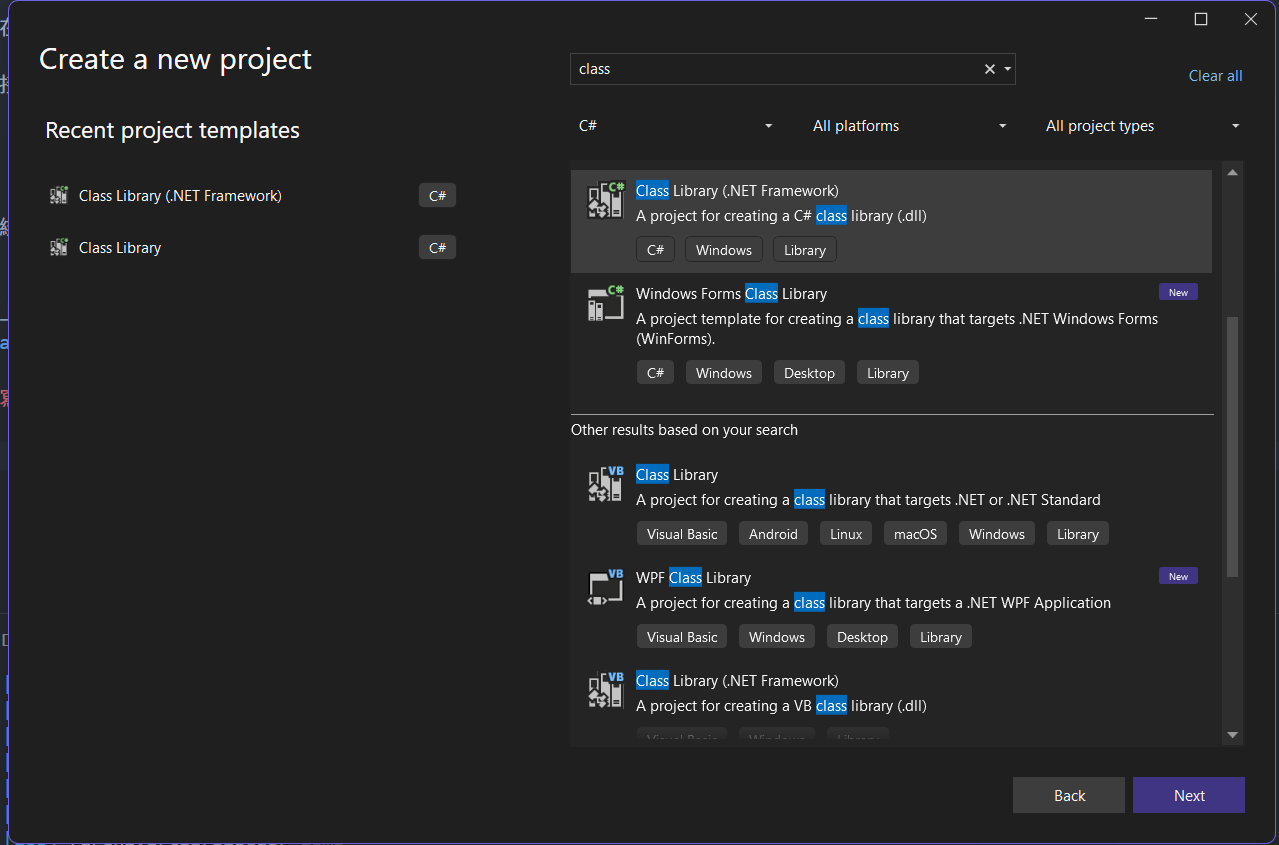Click the Windows Forms Class Library template icon
The image size is (1279, 845).
click(x=605, y=304)
